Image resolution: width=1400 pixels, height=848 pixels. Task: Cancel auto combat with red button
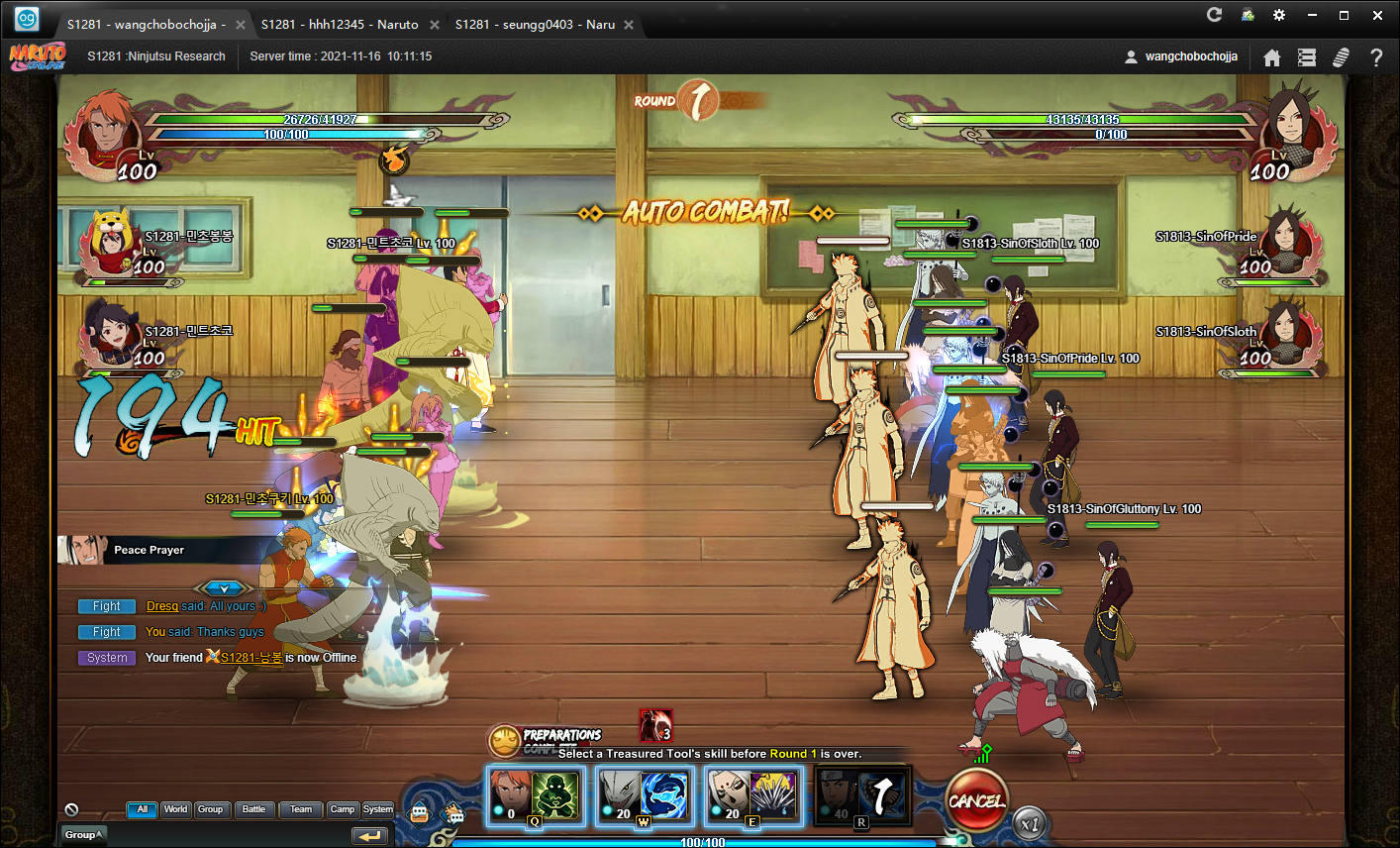[976, 800]
